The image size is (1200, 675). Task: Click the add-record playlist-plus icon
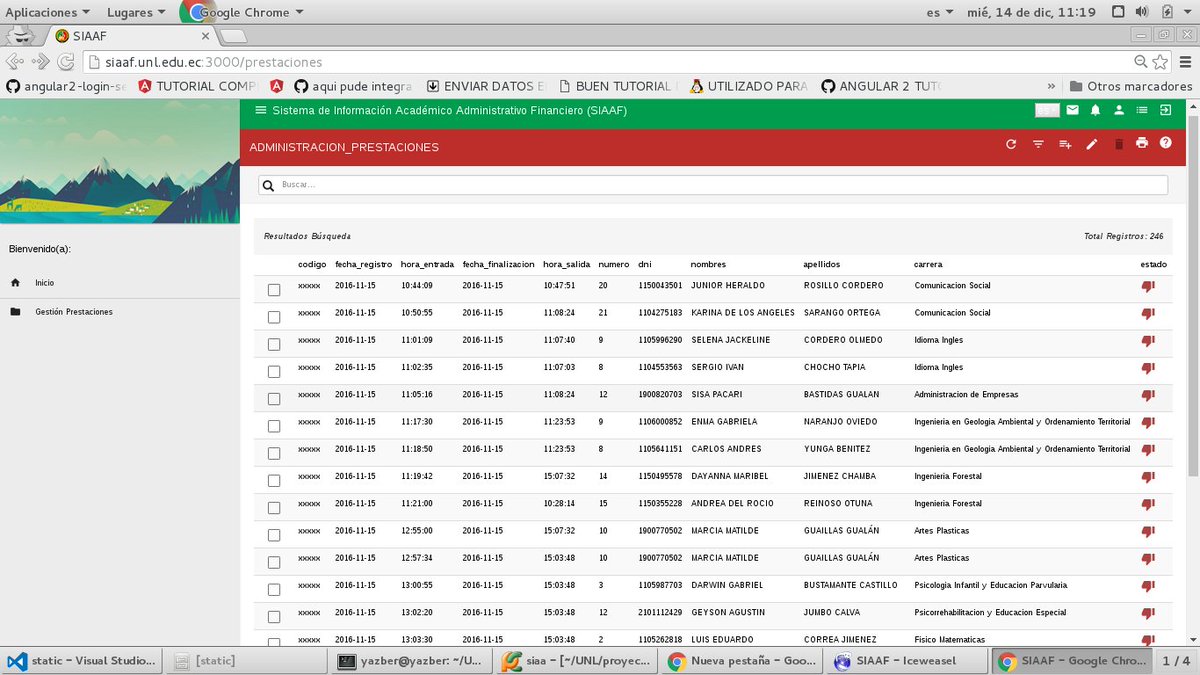(x=1065, y=144)
